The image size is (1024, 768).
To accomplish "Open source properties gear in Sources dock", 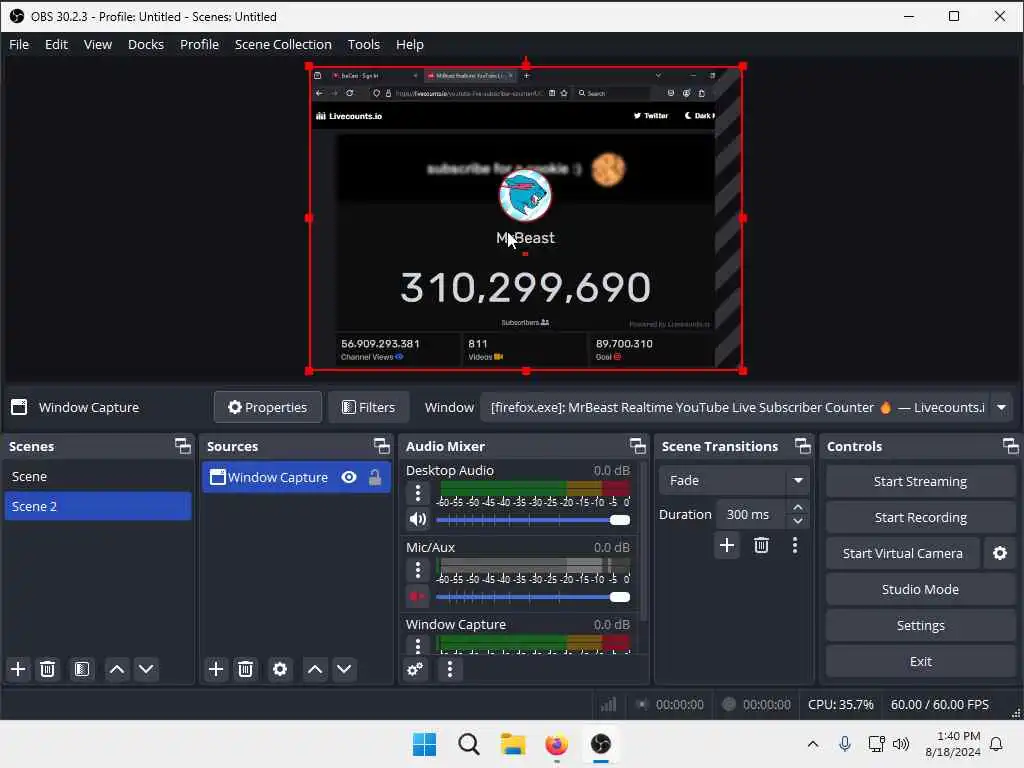I will (x=280, y=669).
